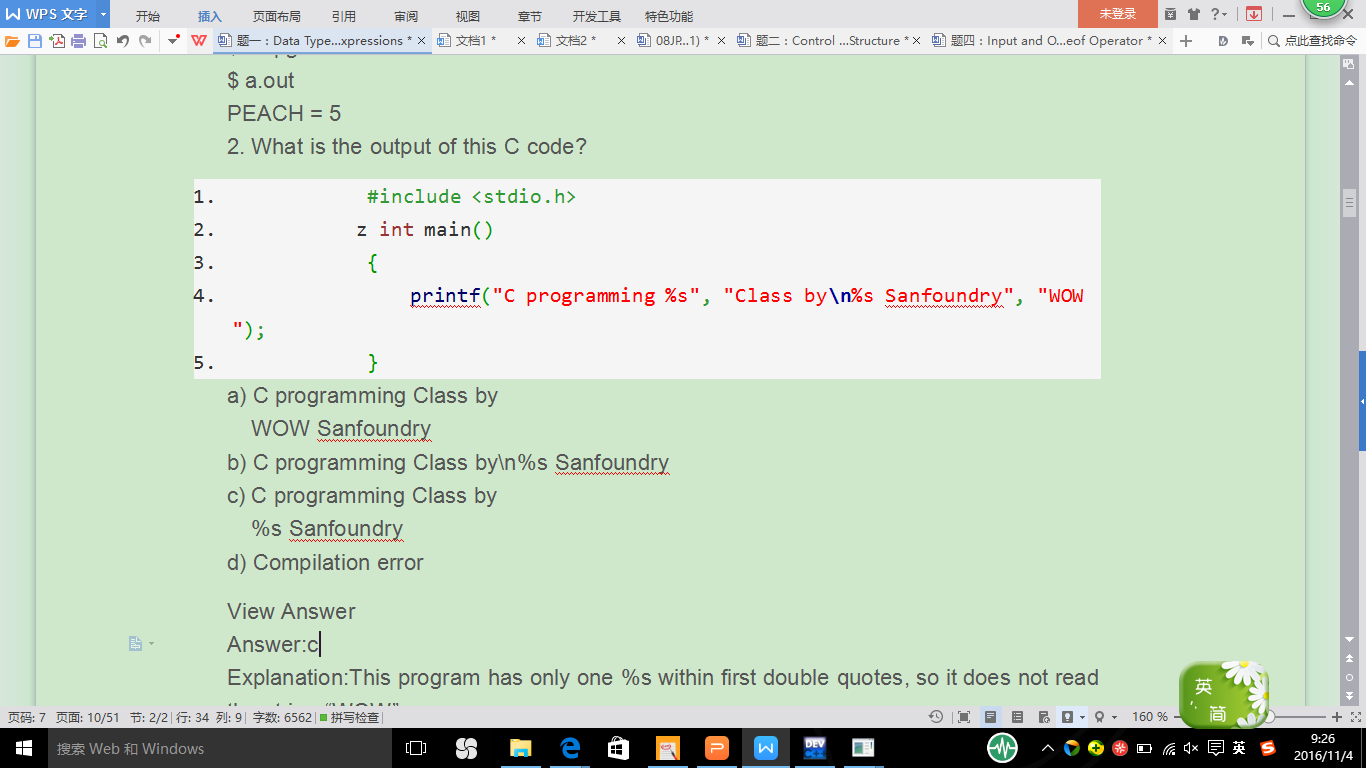Redo the last action
This screenshot has width=1366, height=768.
pos(145,41)
